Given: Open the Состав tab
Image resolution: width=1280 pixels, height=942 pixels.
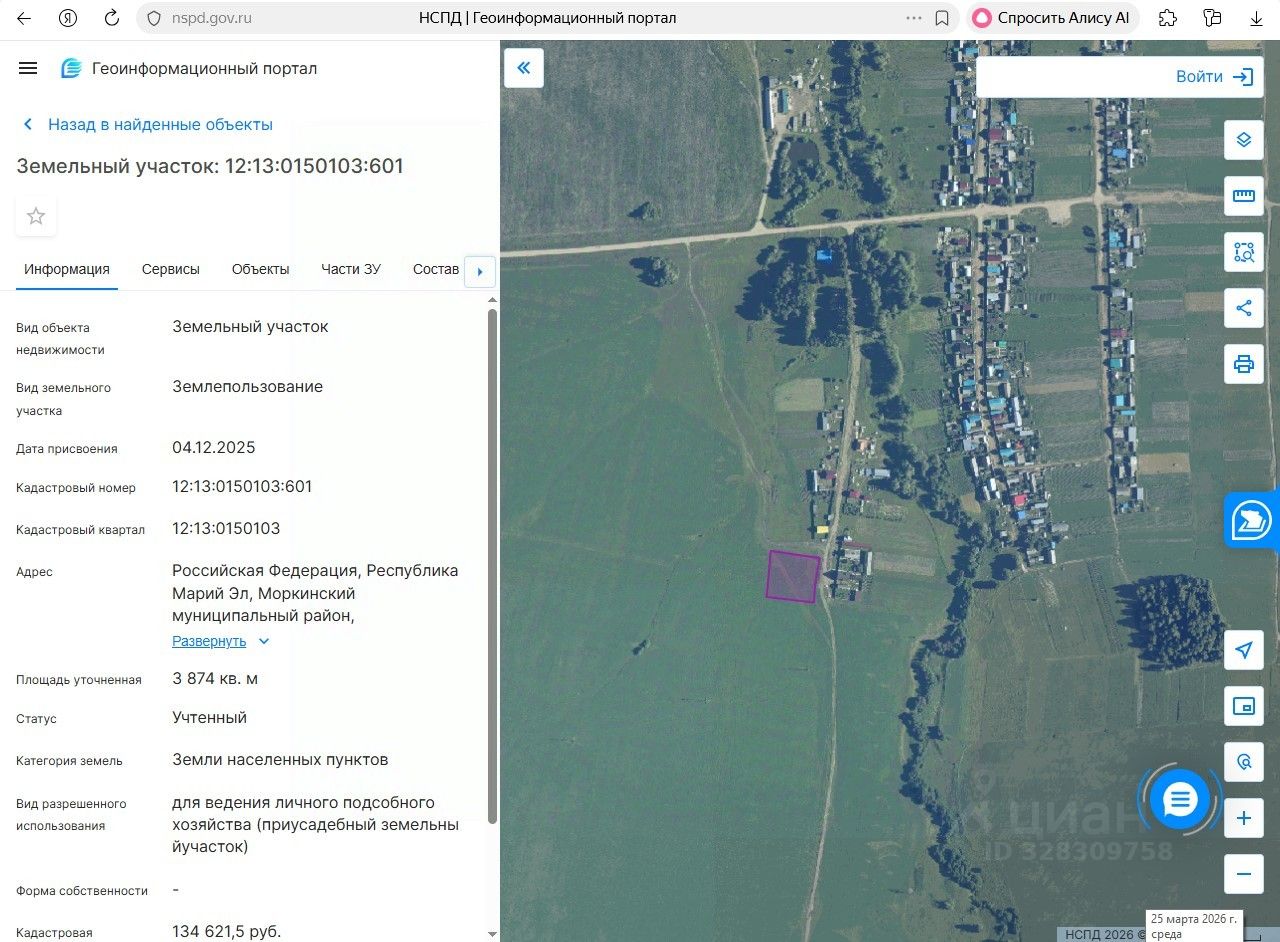Looking at the screenshot, I should pyautogui.click(x=436, y=269).
